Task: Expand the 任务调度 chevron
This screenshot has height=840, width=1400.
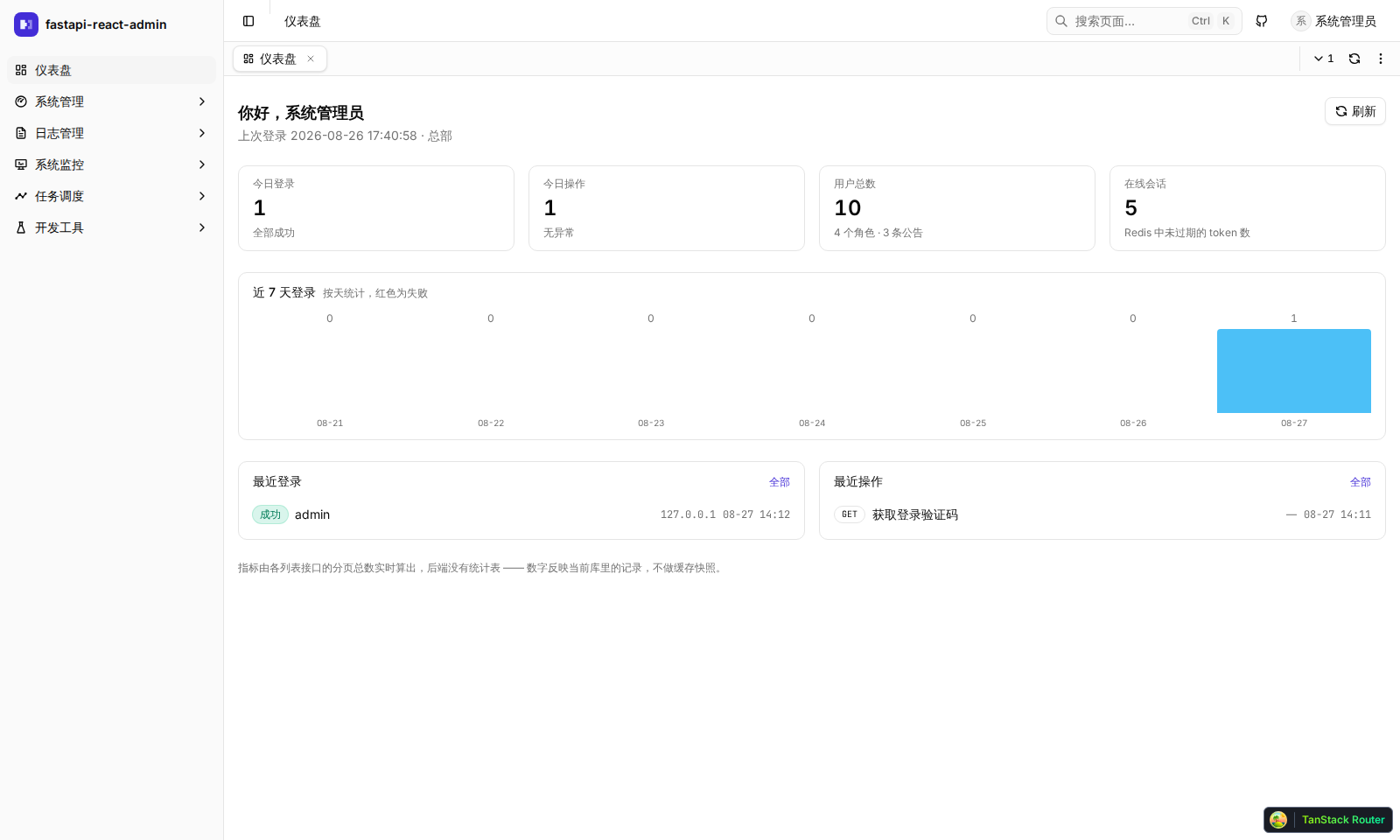Action: coord(202,196)
